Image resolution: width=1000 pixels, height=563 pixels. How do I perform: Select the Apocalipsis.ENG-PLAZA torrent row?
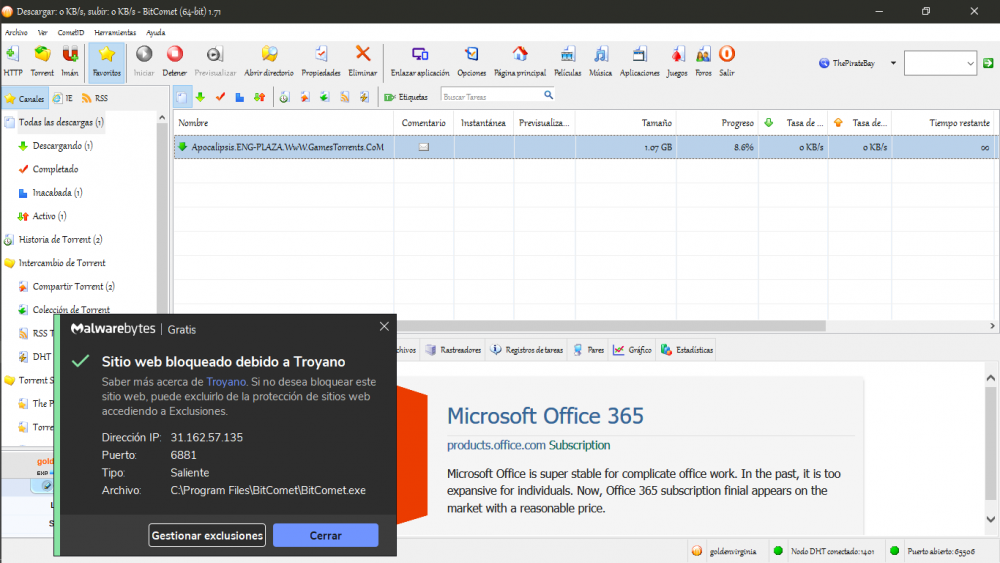[x=585, y=147]
